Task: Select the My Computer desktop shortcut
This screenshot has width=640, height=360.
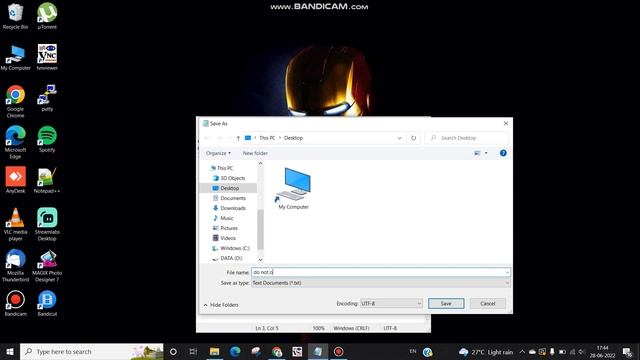Action: [x=16, y=58]
